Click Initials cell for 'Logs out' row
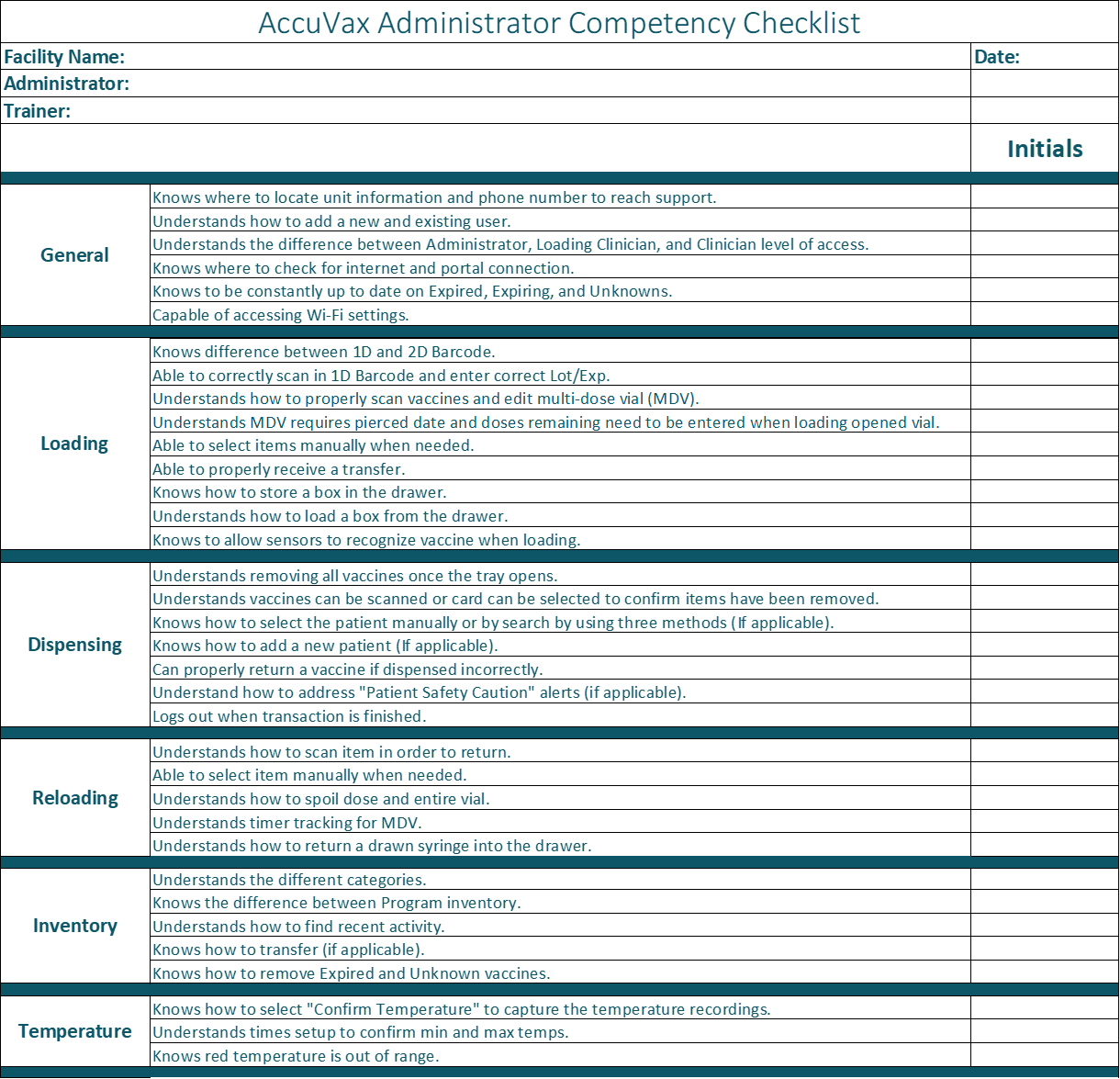 pyautogui.click(x=1045, y=715)
